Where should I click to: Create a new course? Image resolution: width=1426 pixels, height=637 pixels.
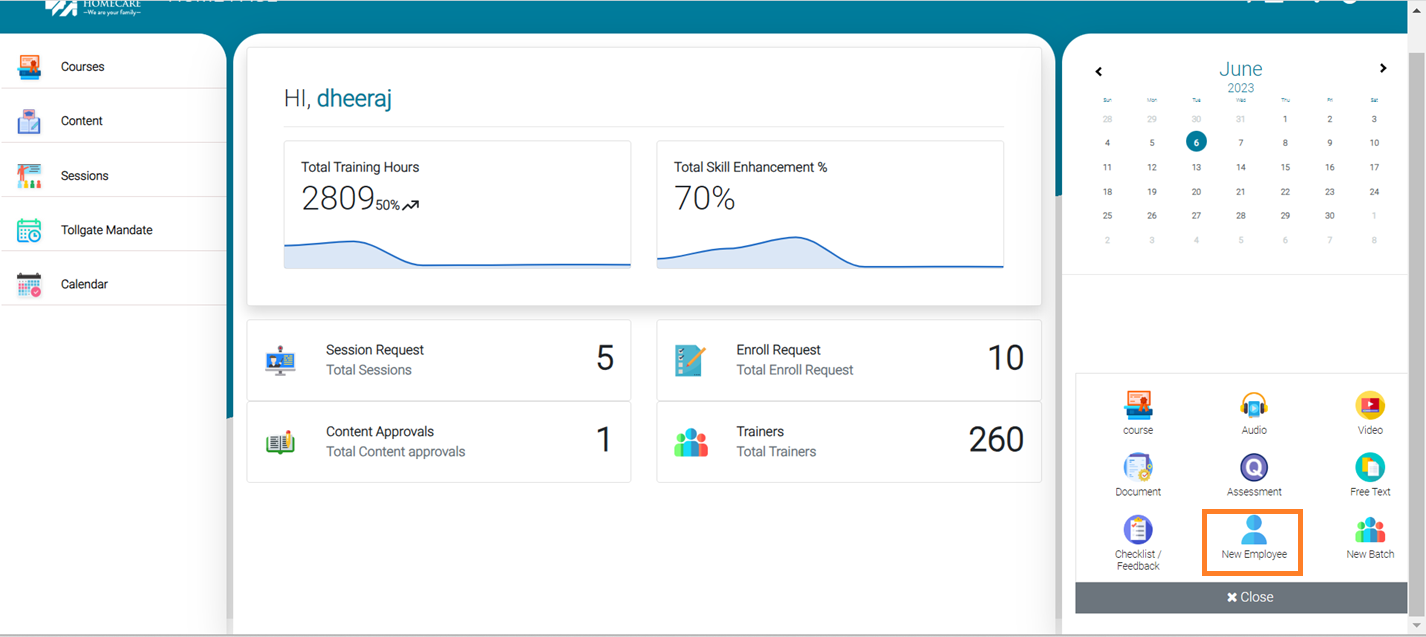(1138, 410)
